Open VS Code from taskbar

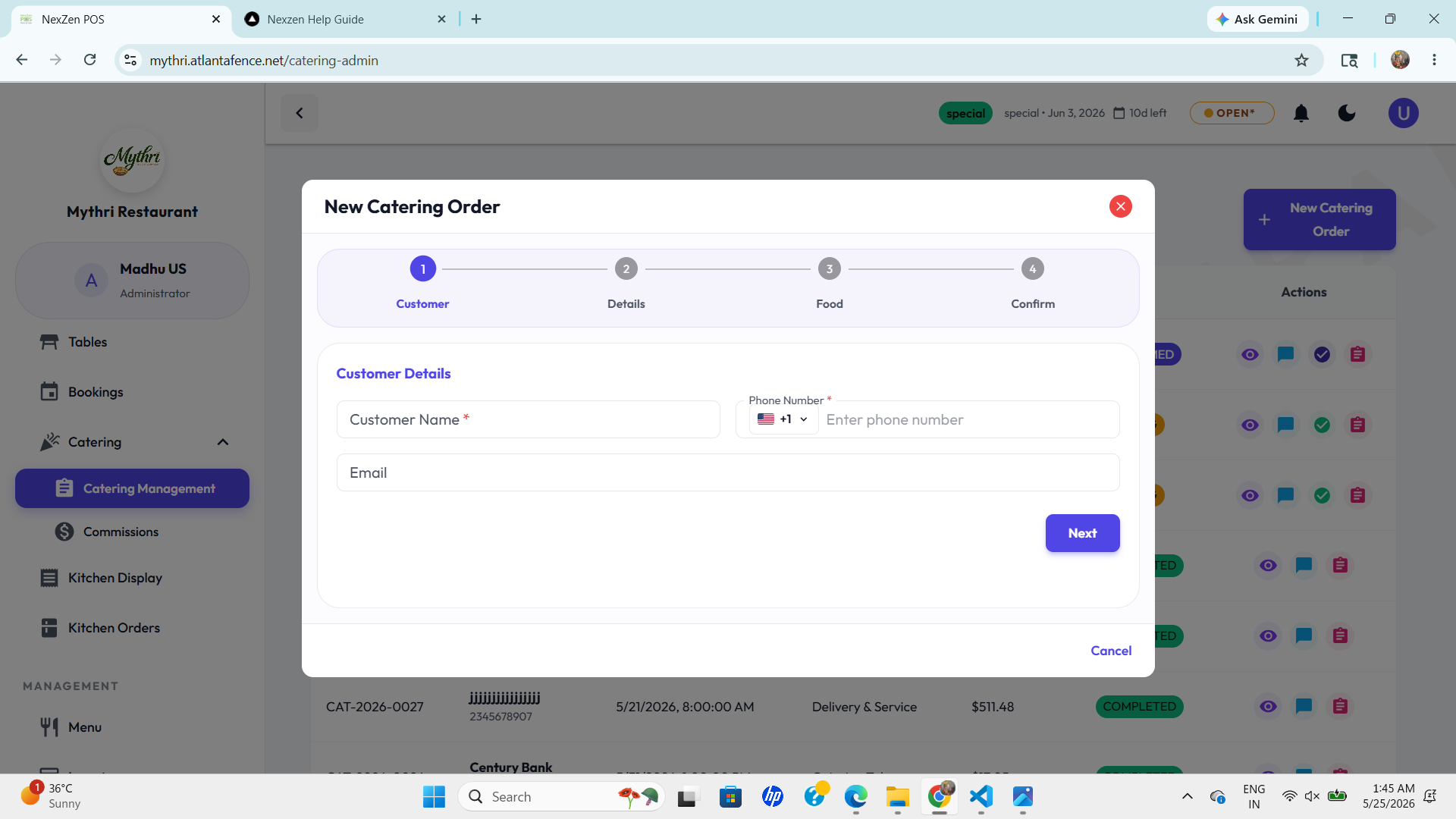[x=981, y=796]
